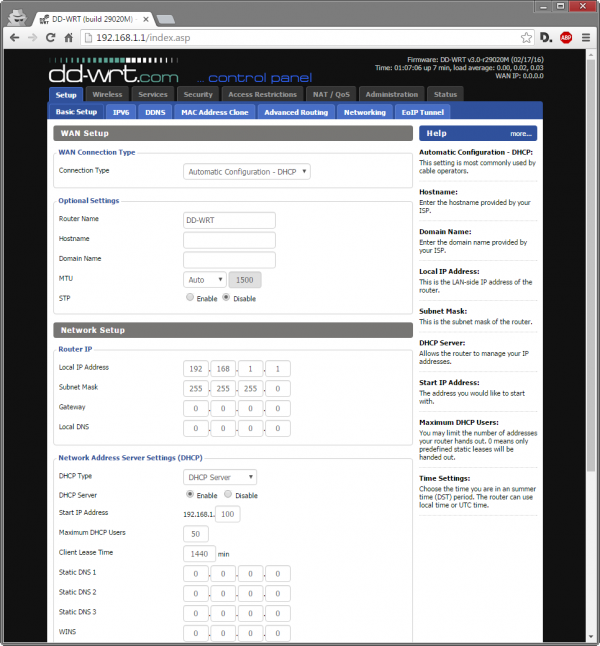
Task: Click the browser back arrow
Action: pos(14,37)
